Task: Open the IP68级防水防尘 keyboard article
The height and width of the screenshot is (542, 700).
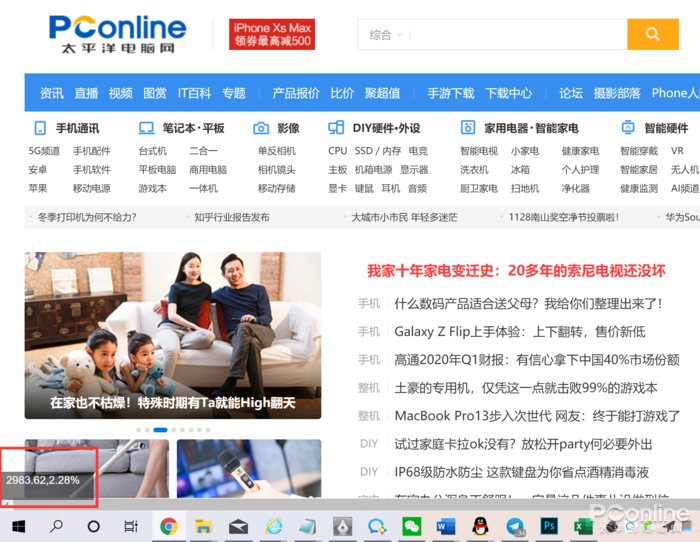Action: click(521, 472)
